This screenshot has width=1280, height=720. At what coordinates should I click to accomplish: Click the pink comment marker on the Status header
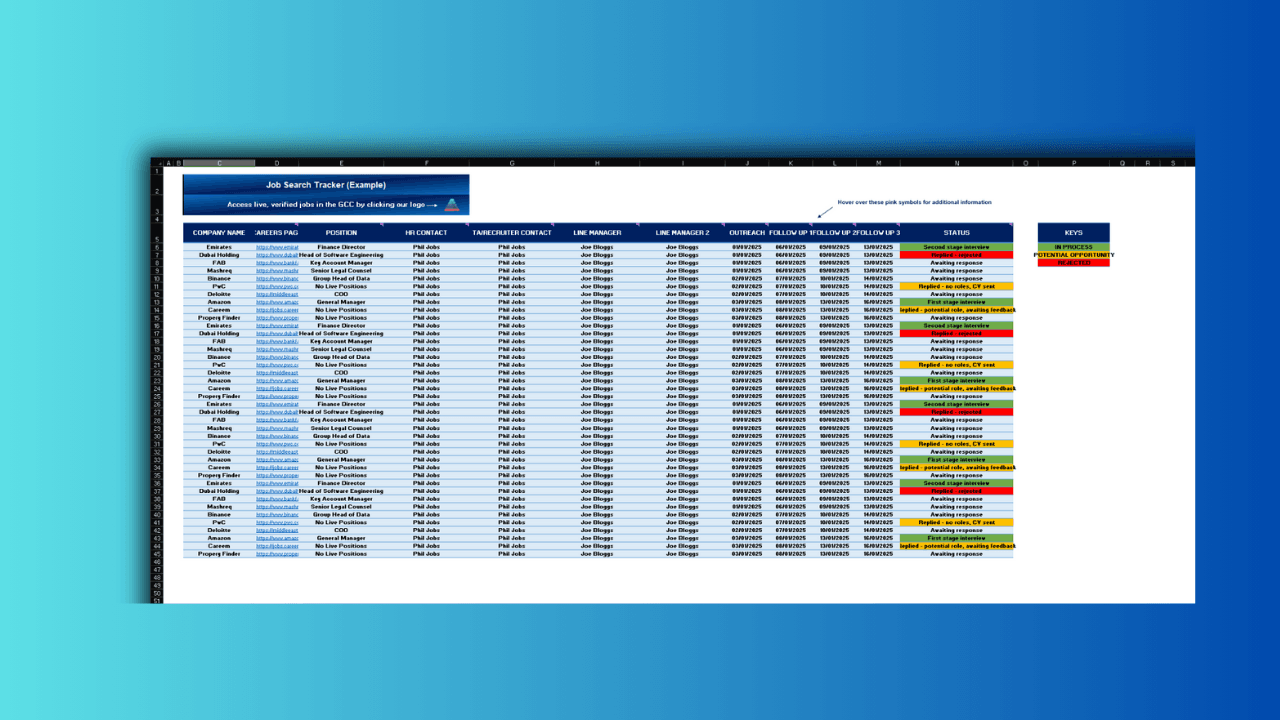tap(1012, 225)
